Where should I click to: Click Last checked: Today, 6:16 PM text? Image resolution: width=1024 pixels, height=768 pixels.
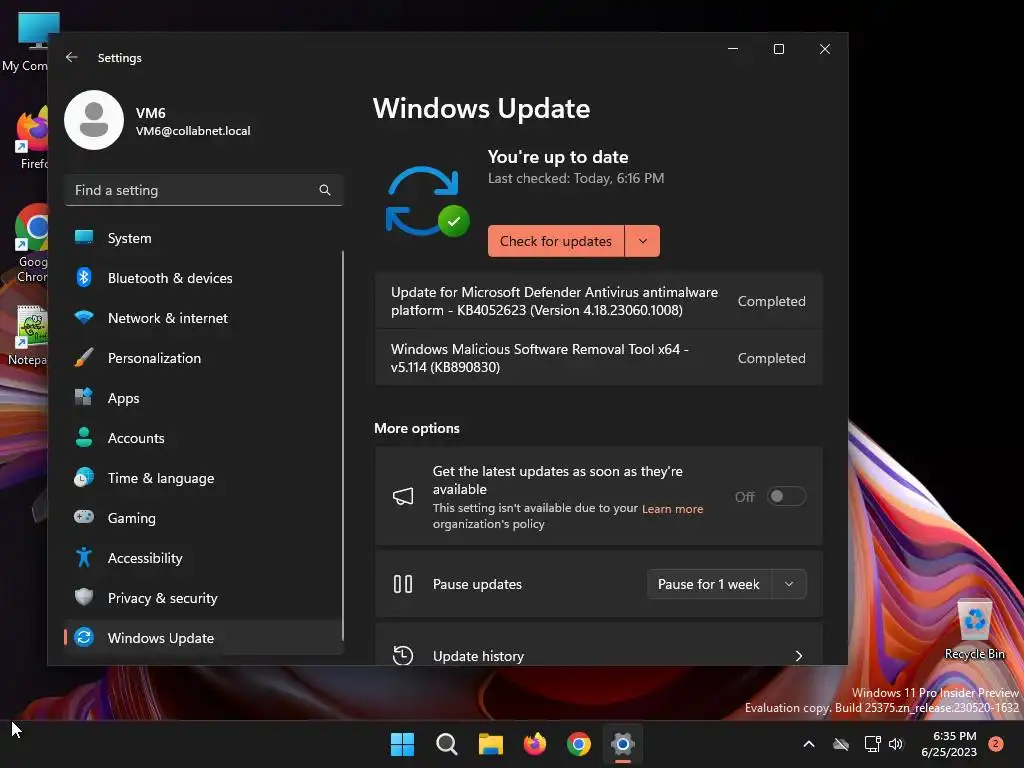pos(575,178)
